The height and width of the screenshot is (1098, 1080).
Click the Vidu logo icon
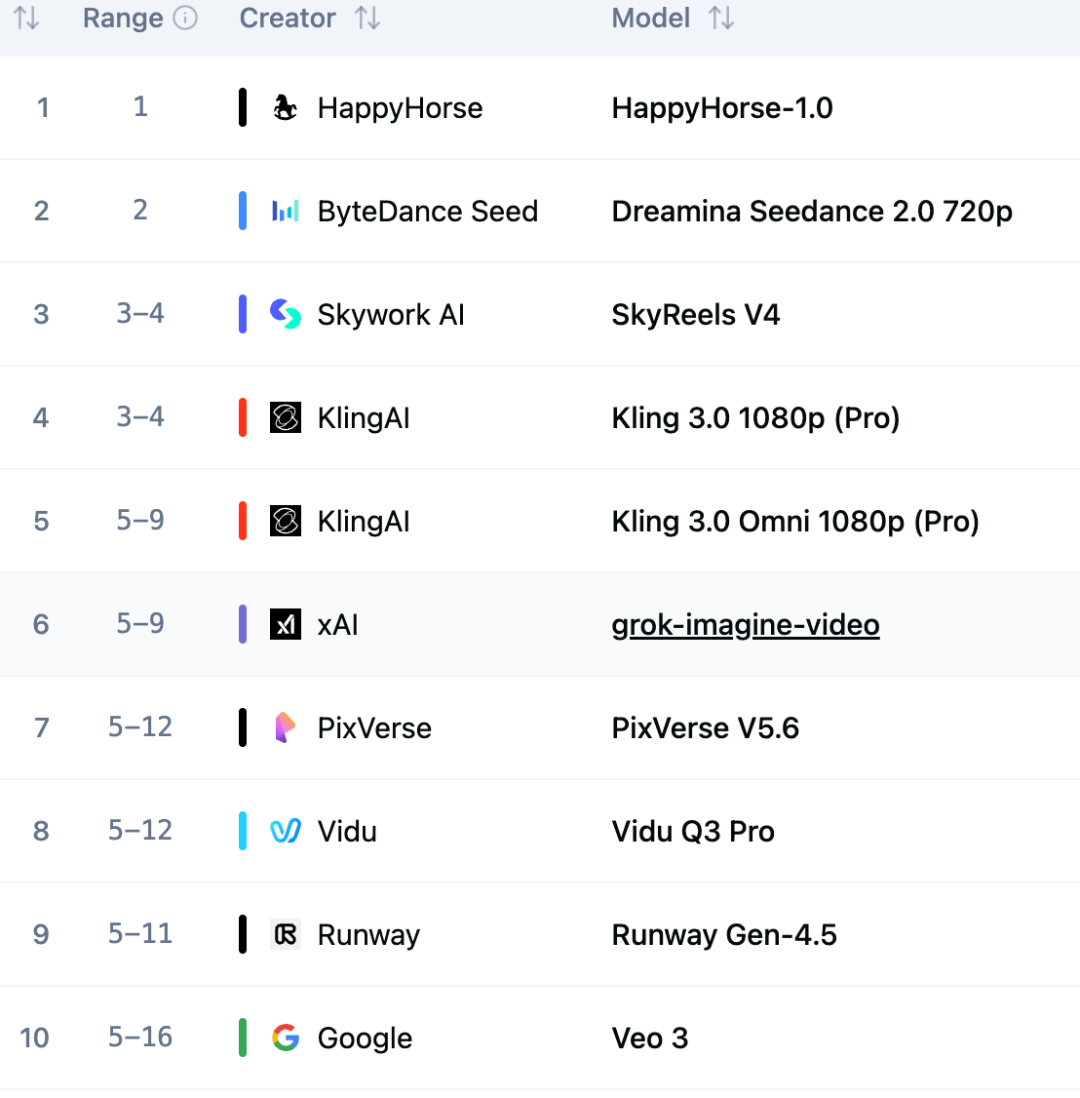tap(285, 831)
